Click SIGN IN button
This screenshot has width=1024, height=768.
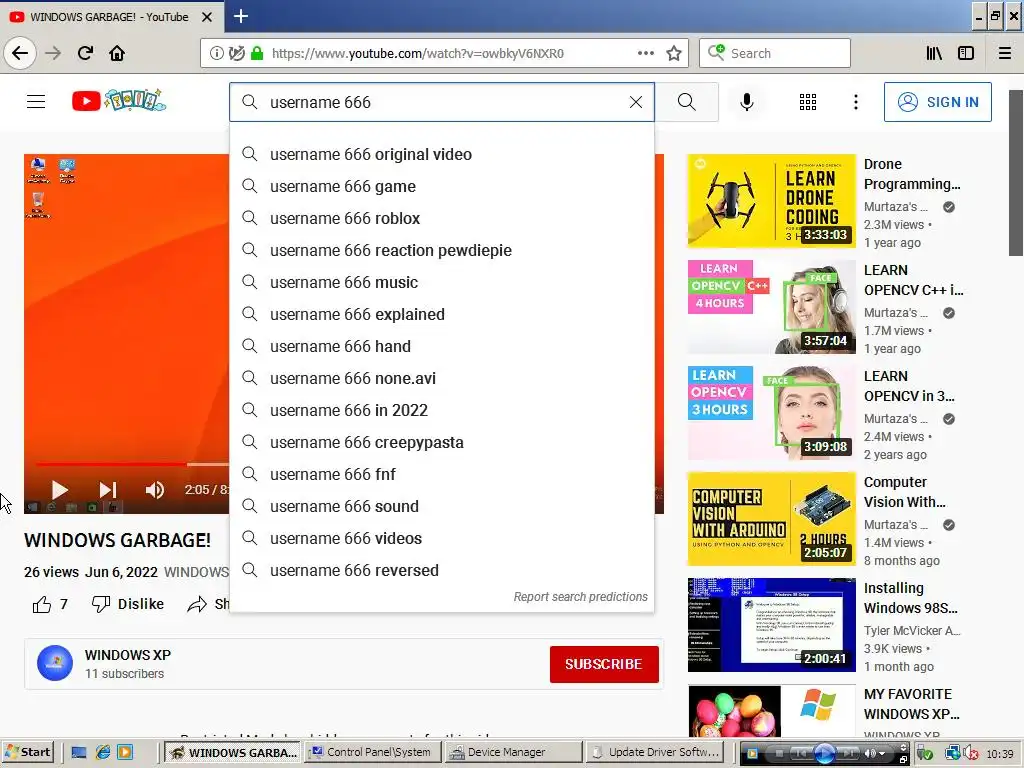tap(938, 102)
